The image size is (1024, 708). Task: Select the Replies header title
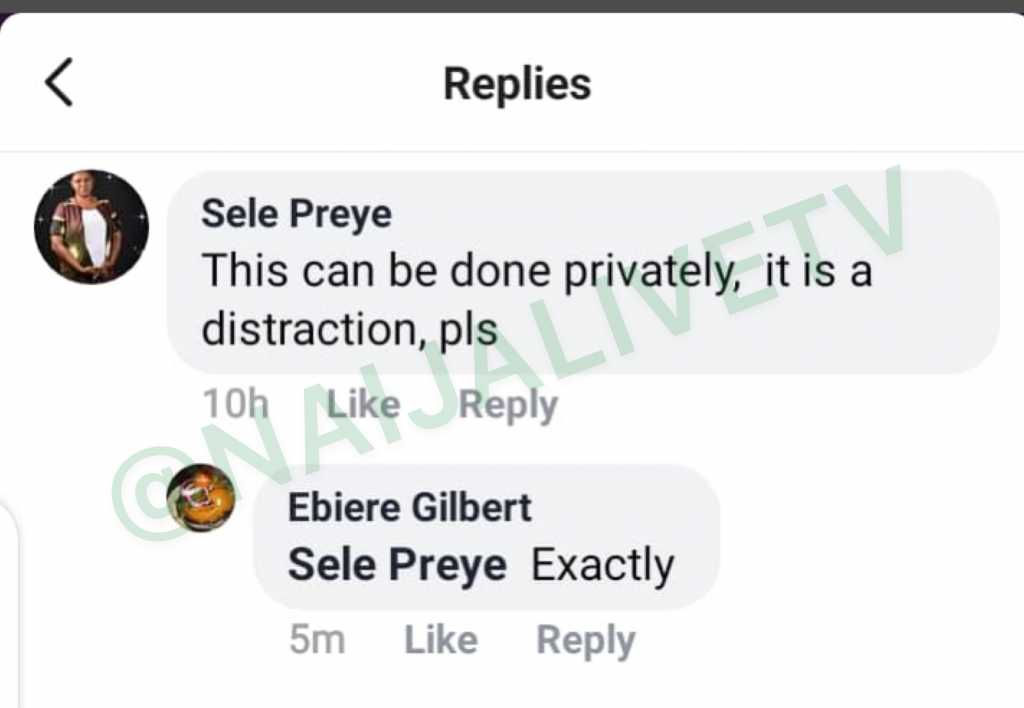tap(517, 85)
